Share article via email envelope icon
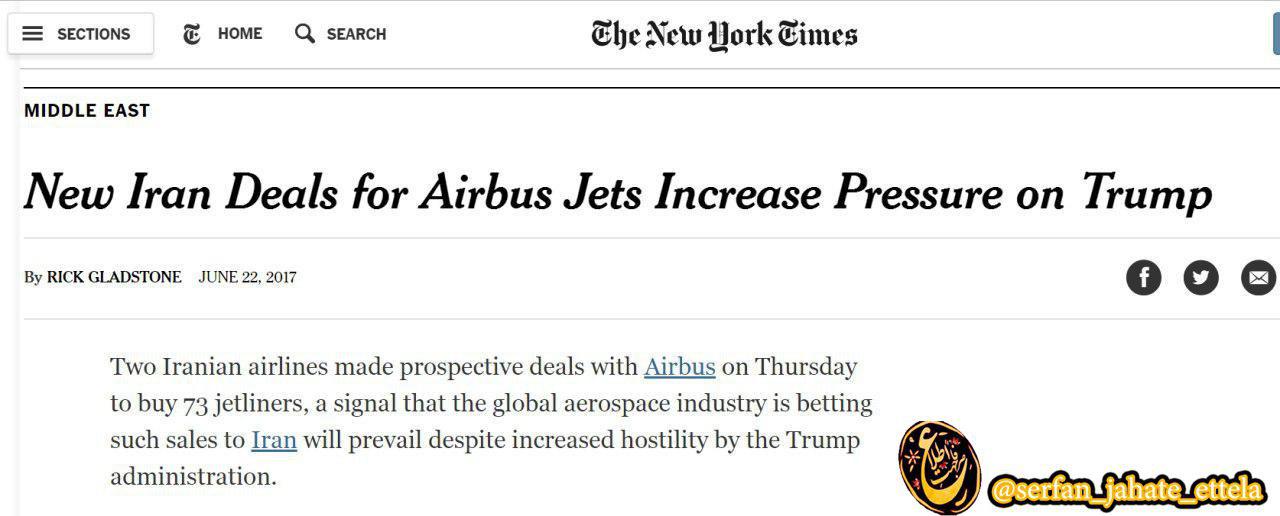Screen dimensions: 1280x516 coord(1258,277)
